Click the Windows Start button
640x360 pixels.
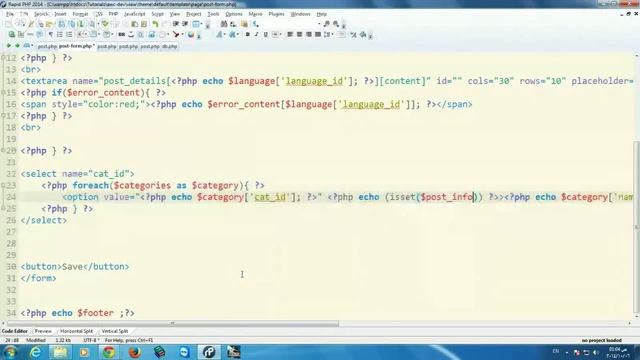pyautogui.click(x=10, y=352)
